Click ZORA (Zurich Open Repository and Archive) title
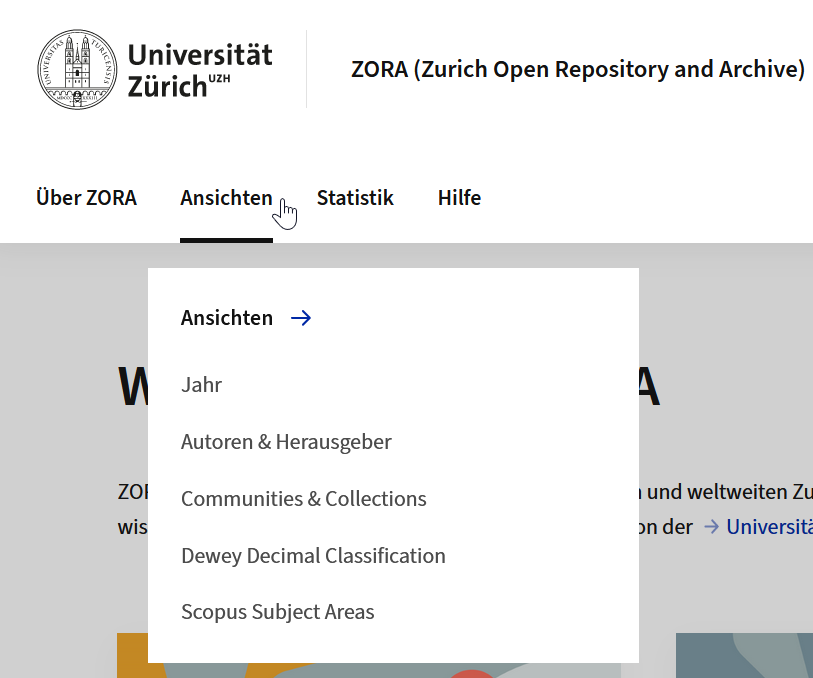 (x=578, y=69)
